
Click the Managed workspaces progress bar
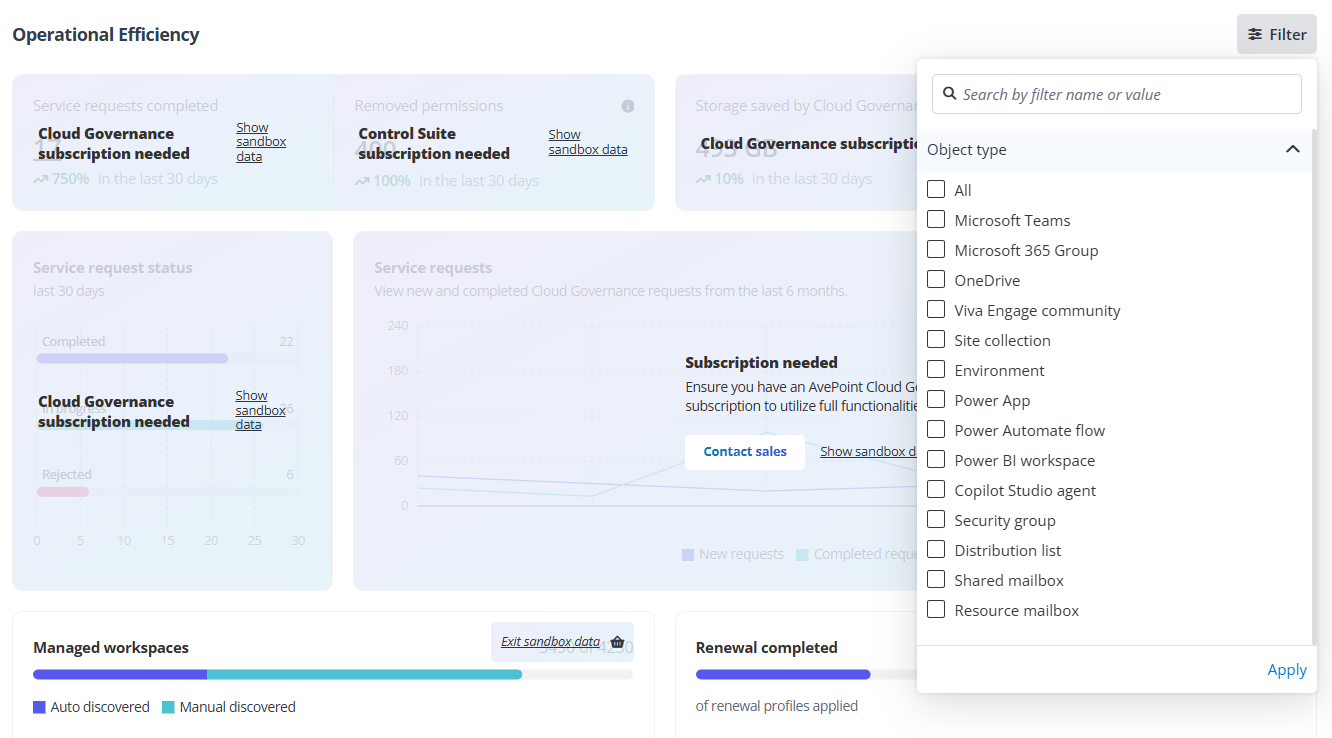pos(332,674)
